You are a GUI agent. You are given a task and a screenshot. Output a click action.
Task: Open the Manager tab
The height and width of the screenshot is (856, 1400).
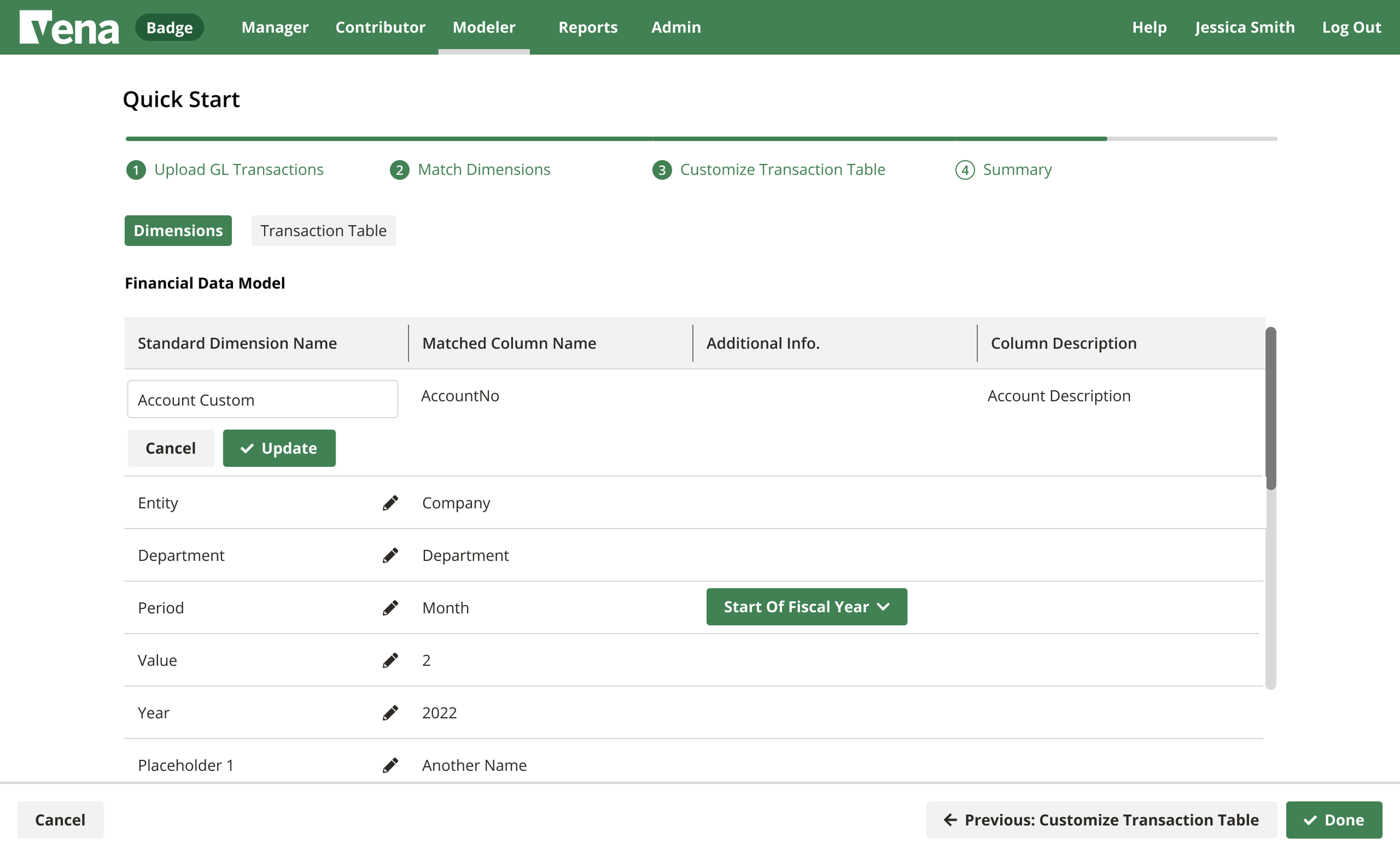pyautogui.click(x=274, y=27)
